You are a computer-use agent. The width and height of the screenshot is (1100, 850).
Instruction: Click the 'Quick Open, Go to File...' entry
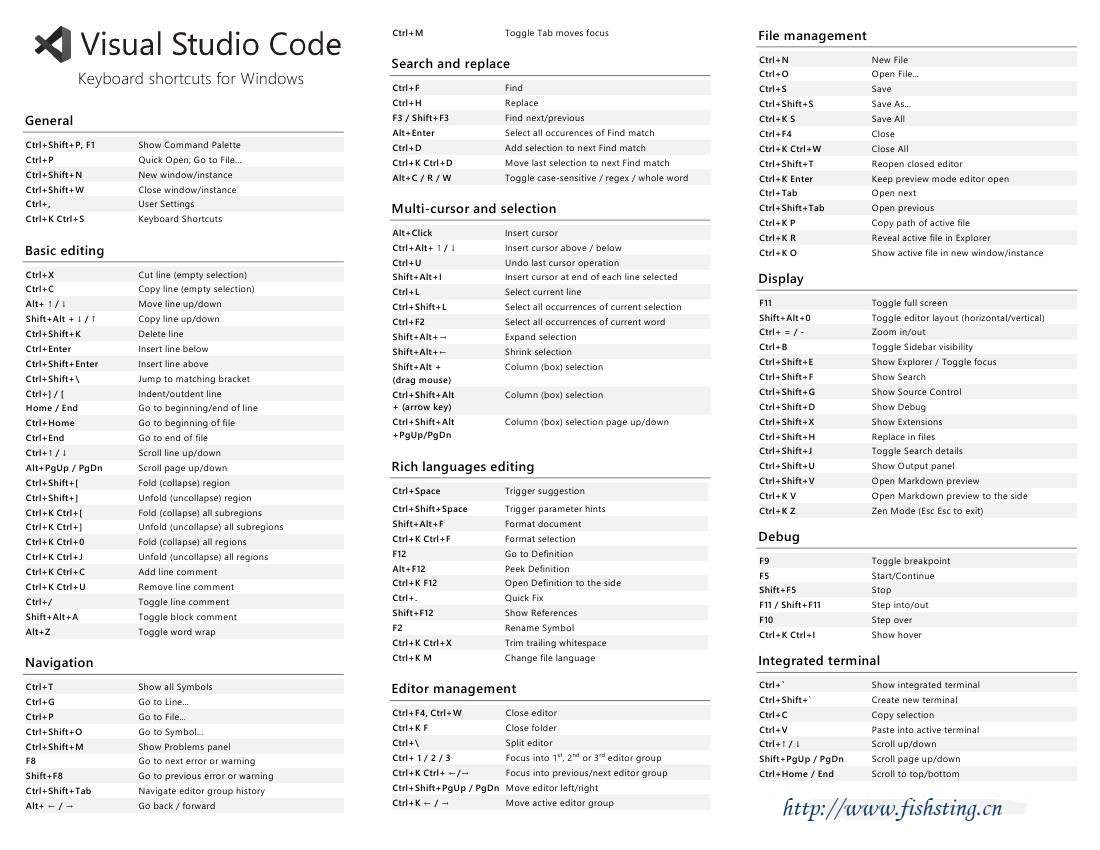click(190, 160)
